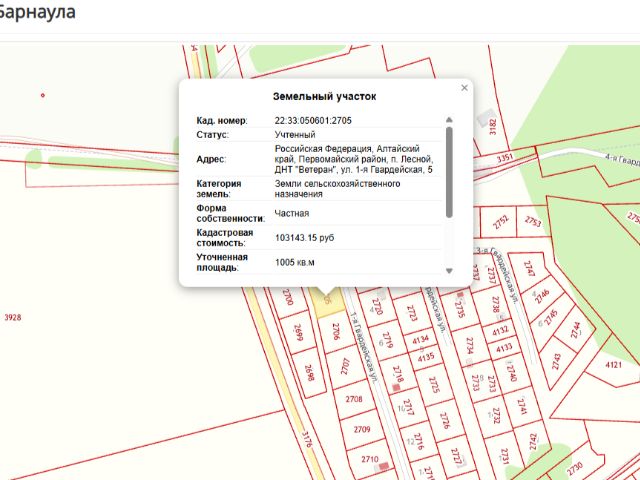Image resolution: width=640 pixels, height=480 pixels.
Task: Select land parcel 2741 on map
Action: click(522, 407)
